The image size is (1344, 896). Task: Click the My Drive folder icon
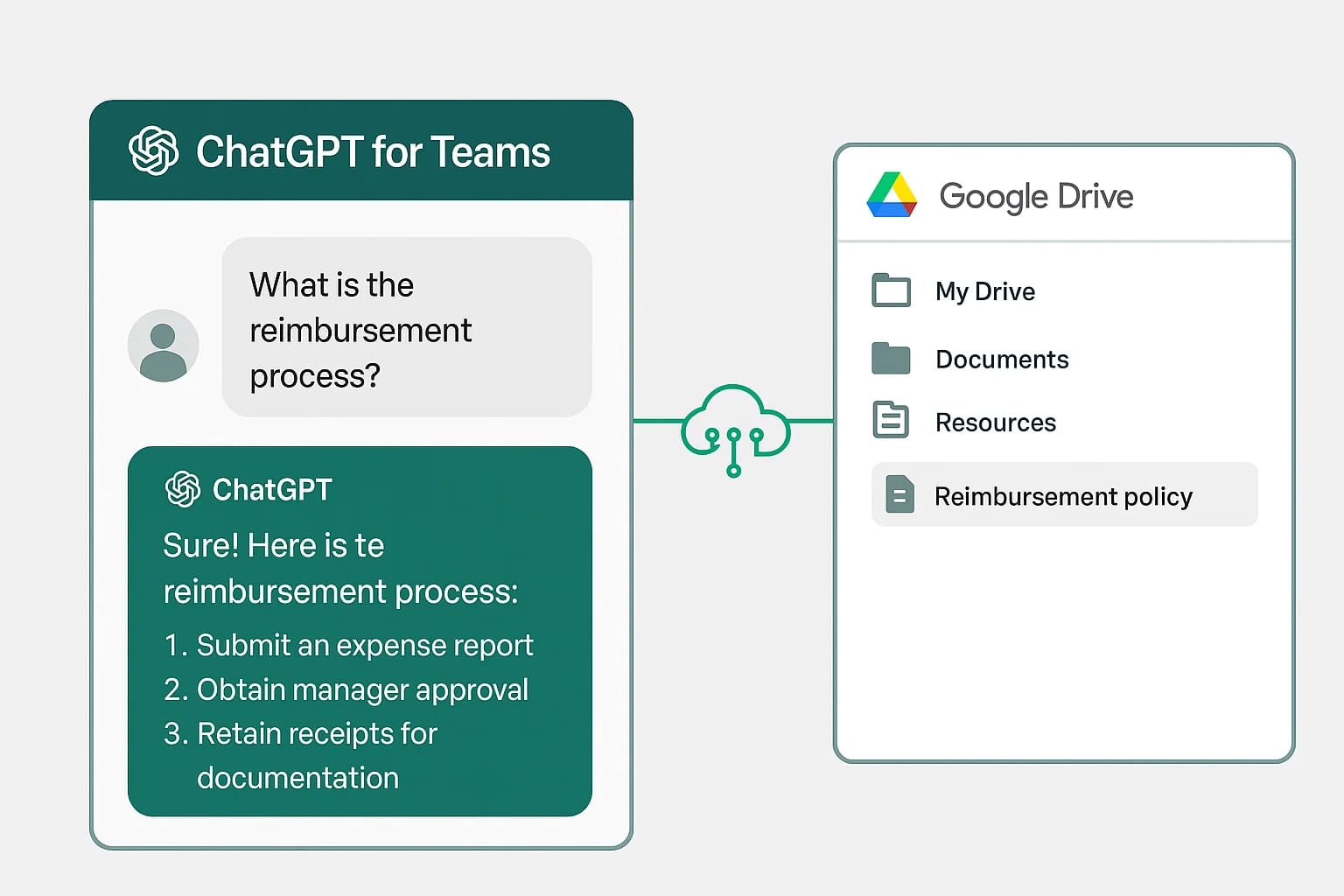click(890, 290)
